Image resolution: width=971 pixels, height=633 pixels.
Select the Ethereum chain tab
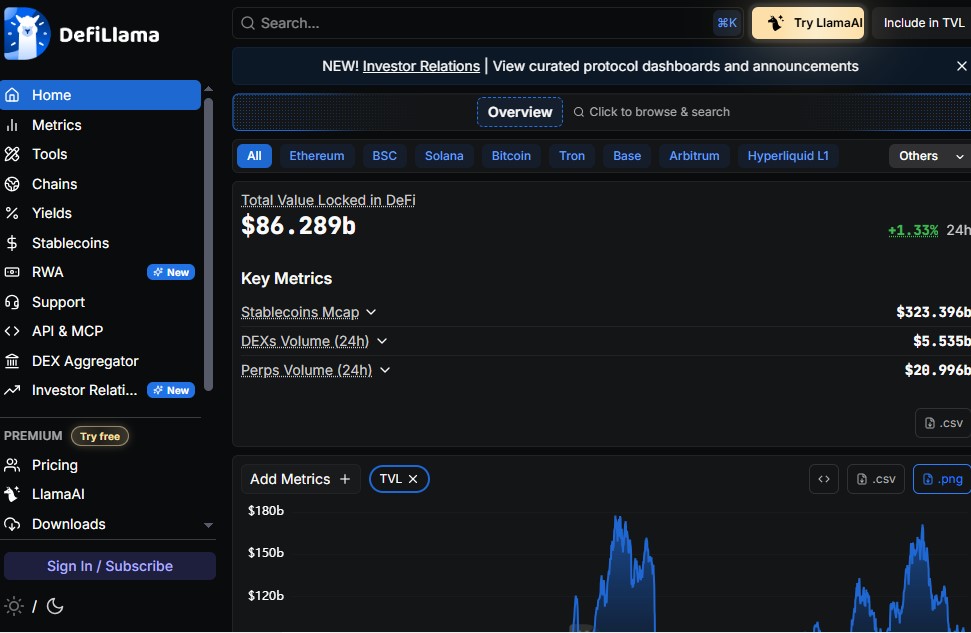click(316, 156)
